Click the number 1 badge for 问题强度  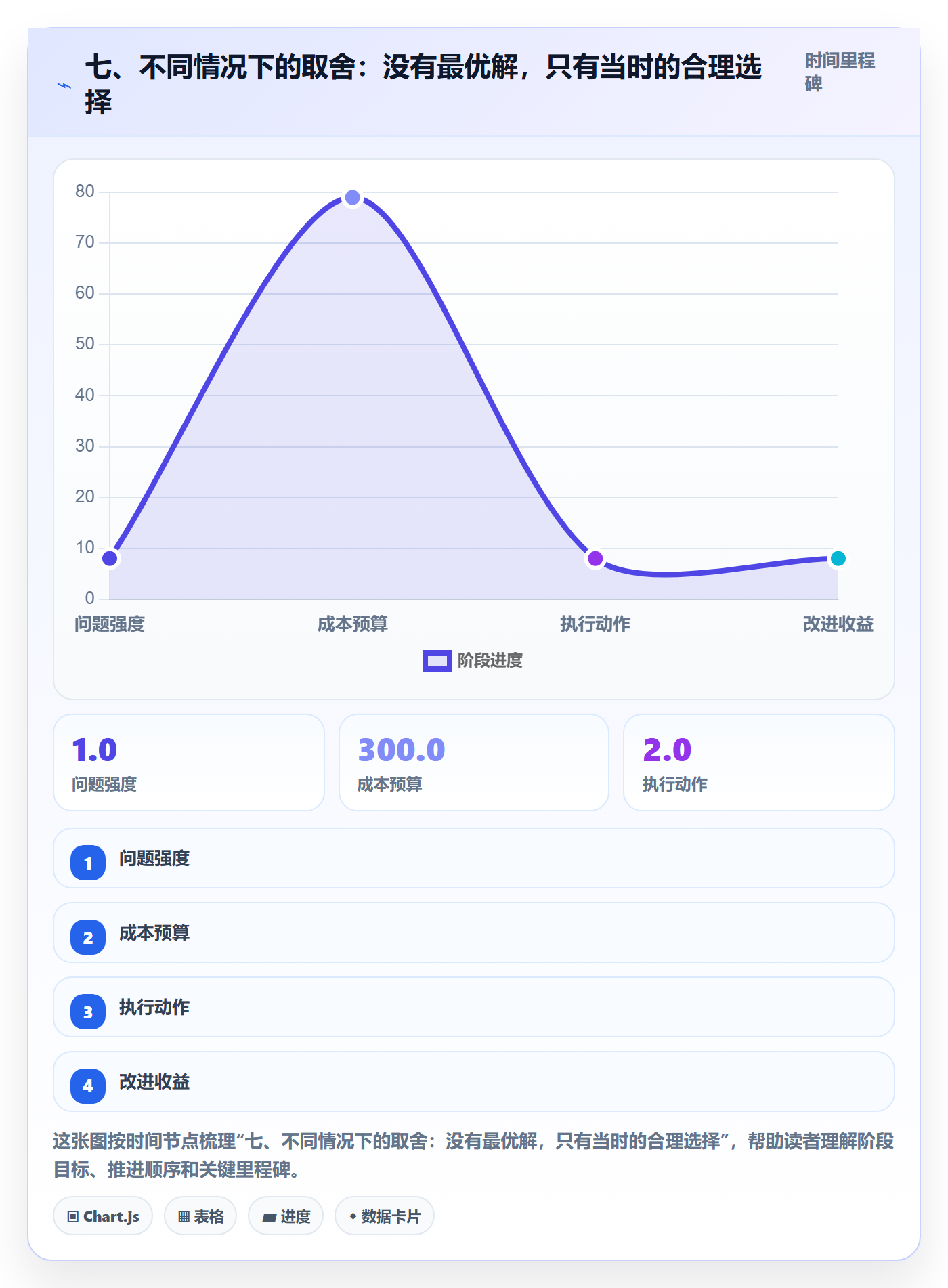coord(88,863)
